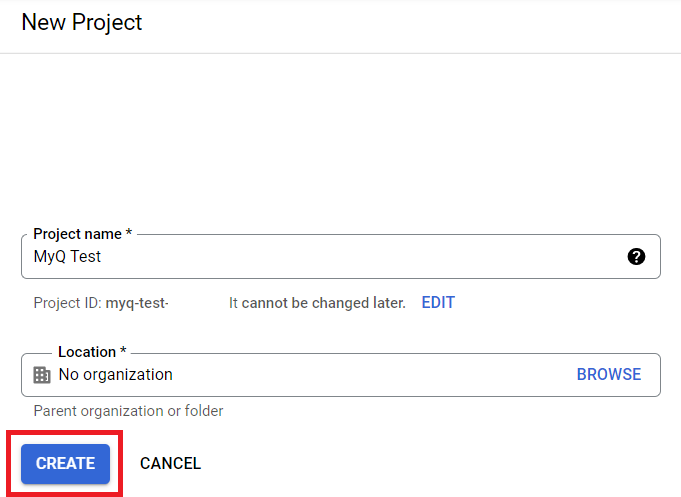This screenshot has height=497, width=681.
Task: Click the 'No organization' value text
Action: [115, 375]
